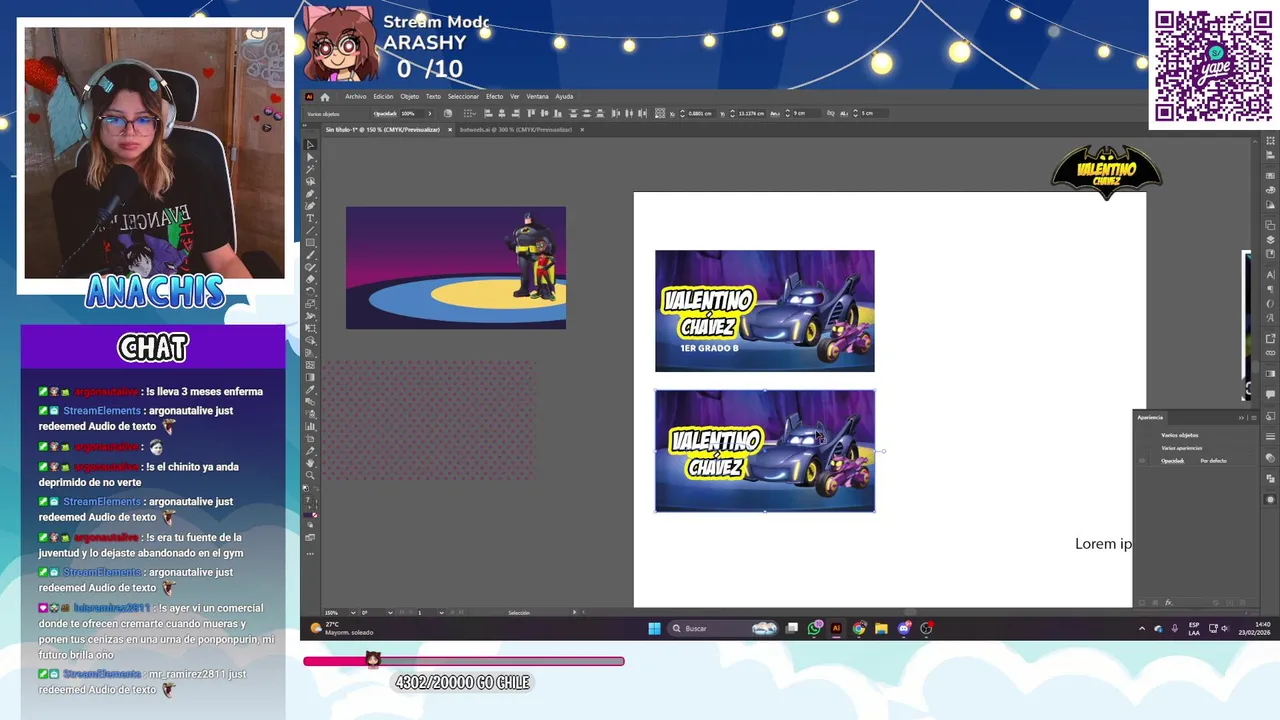Open the Recolor Artwork globe icon
1280x720 pixels.
tap(448, 113)
